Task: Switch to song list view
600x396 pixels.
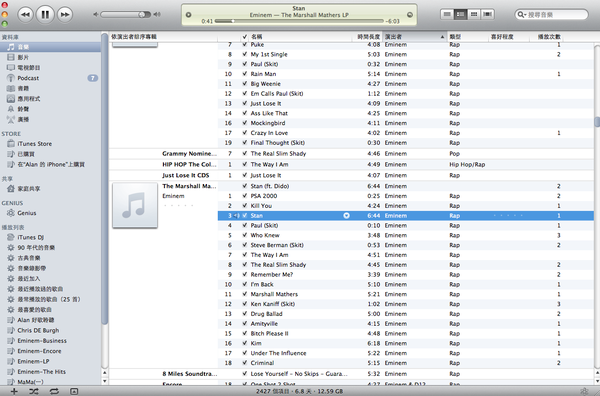Action: click(x=447, y=15)
